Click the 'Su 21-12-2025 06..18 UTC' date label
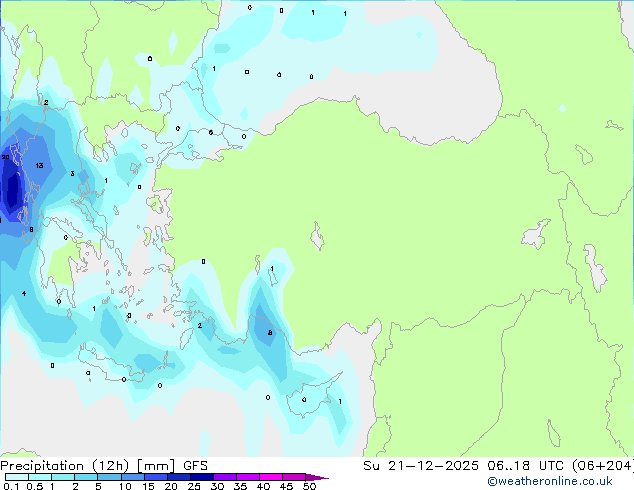 coord(463,466)
